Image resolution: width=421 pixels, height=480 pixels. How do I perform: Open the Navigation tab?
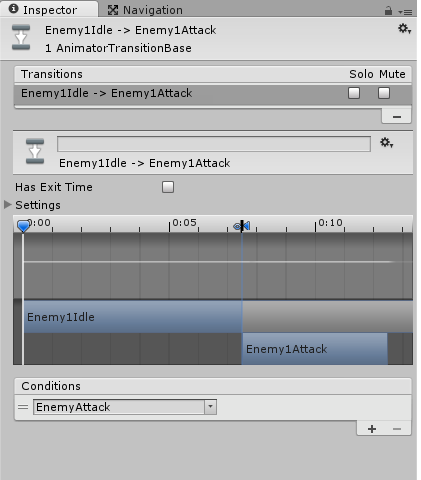coord(145,10)
